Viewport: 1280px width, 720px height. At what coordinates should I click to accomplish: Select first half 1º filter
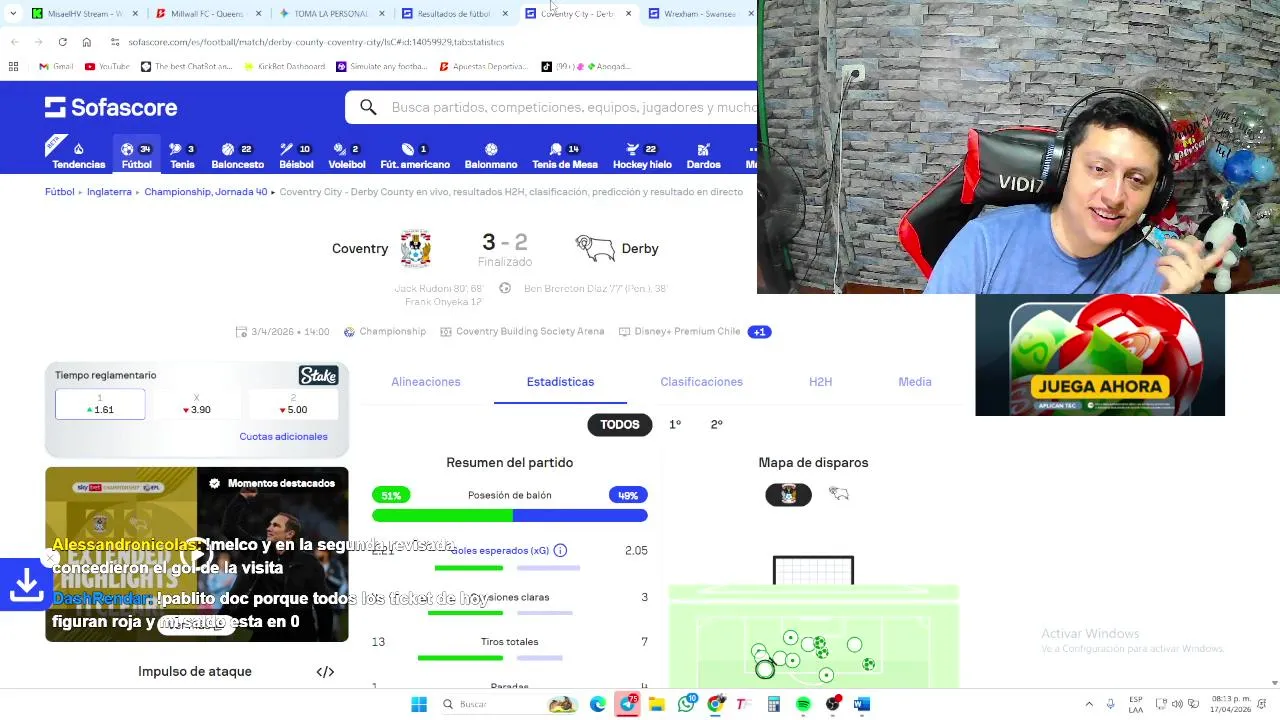(x=675, y=424)
